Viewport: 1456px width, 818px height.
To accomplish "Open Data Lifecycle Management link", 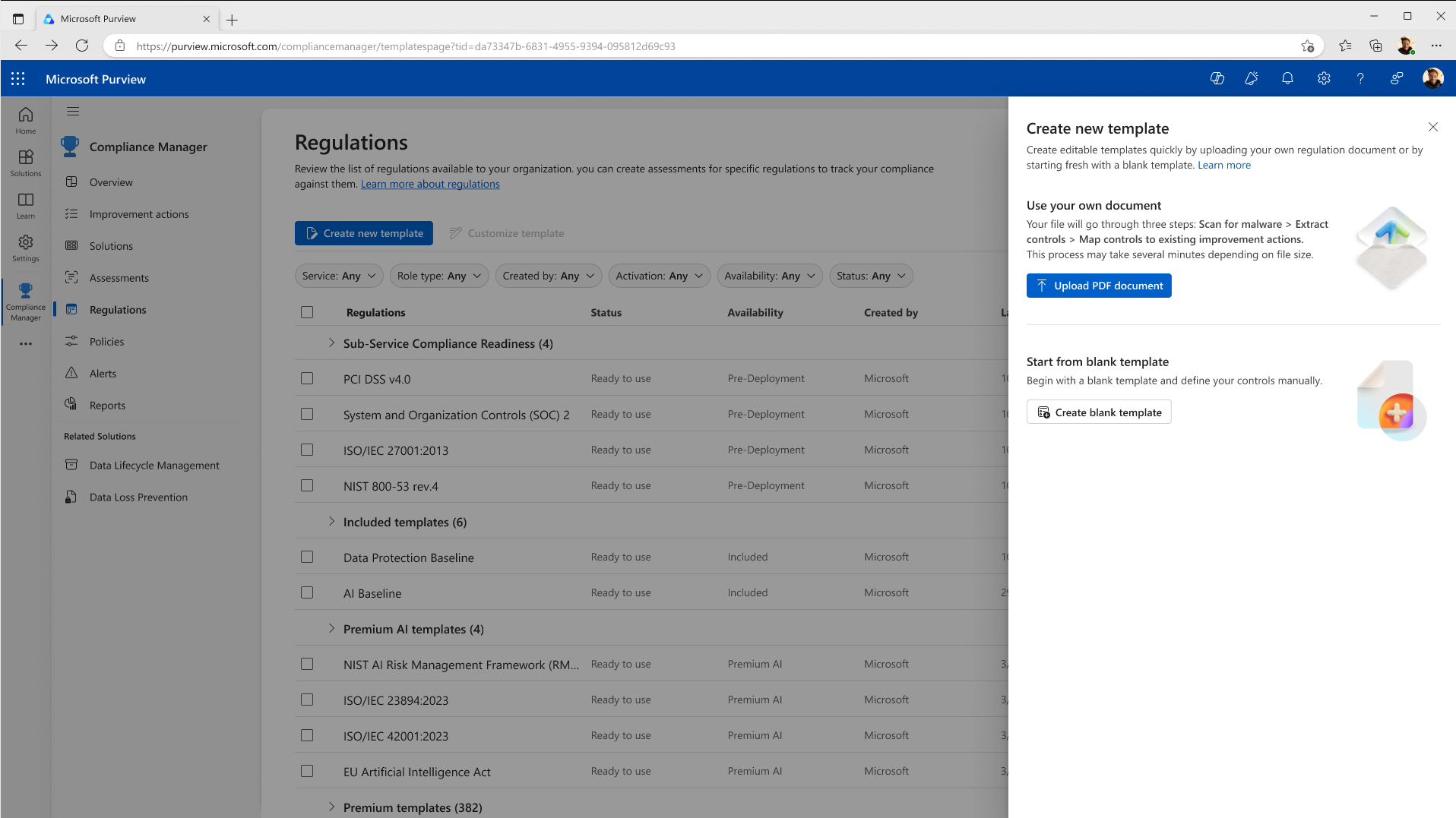I will [154, 466].
